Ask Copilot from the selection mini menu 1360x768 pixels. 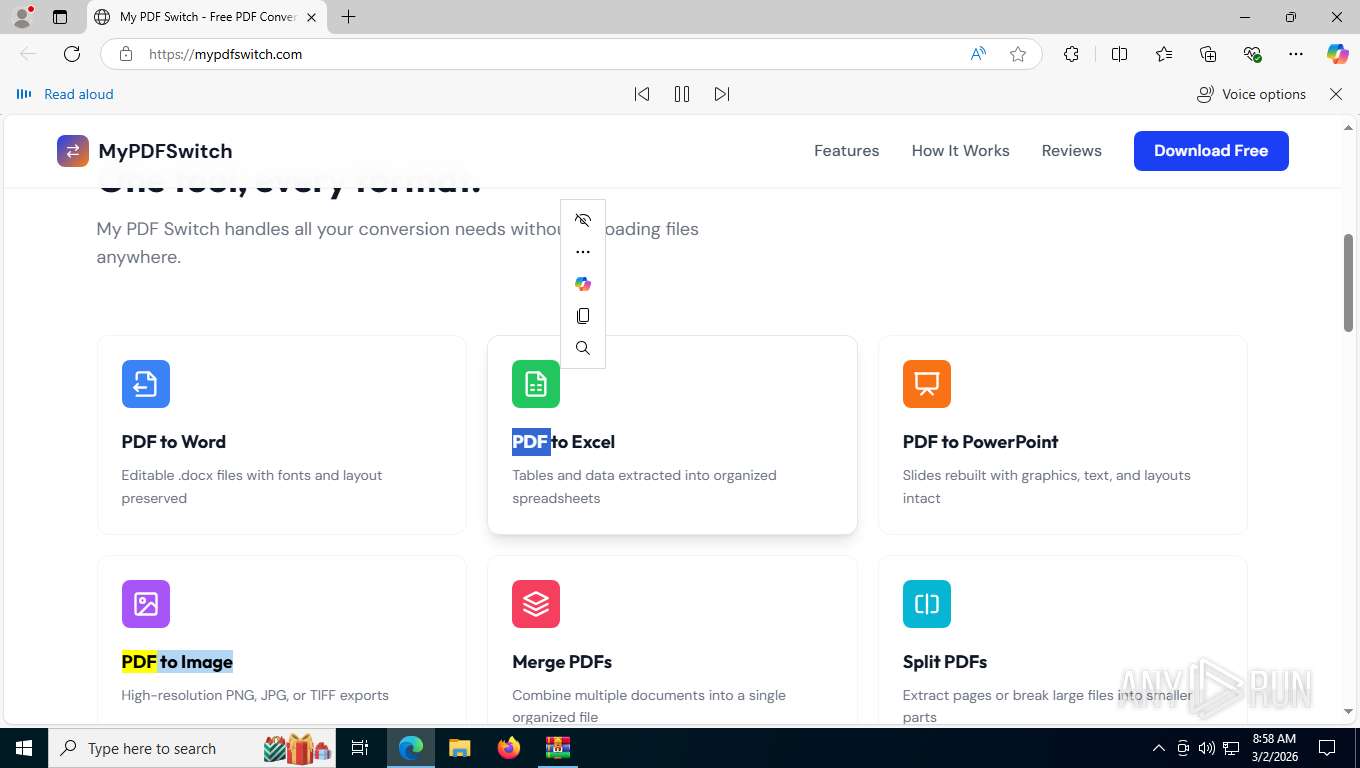click(583, 284)
